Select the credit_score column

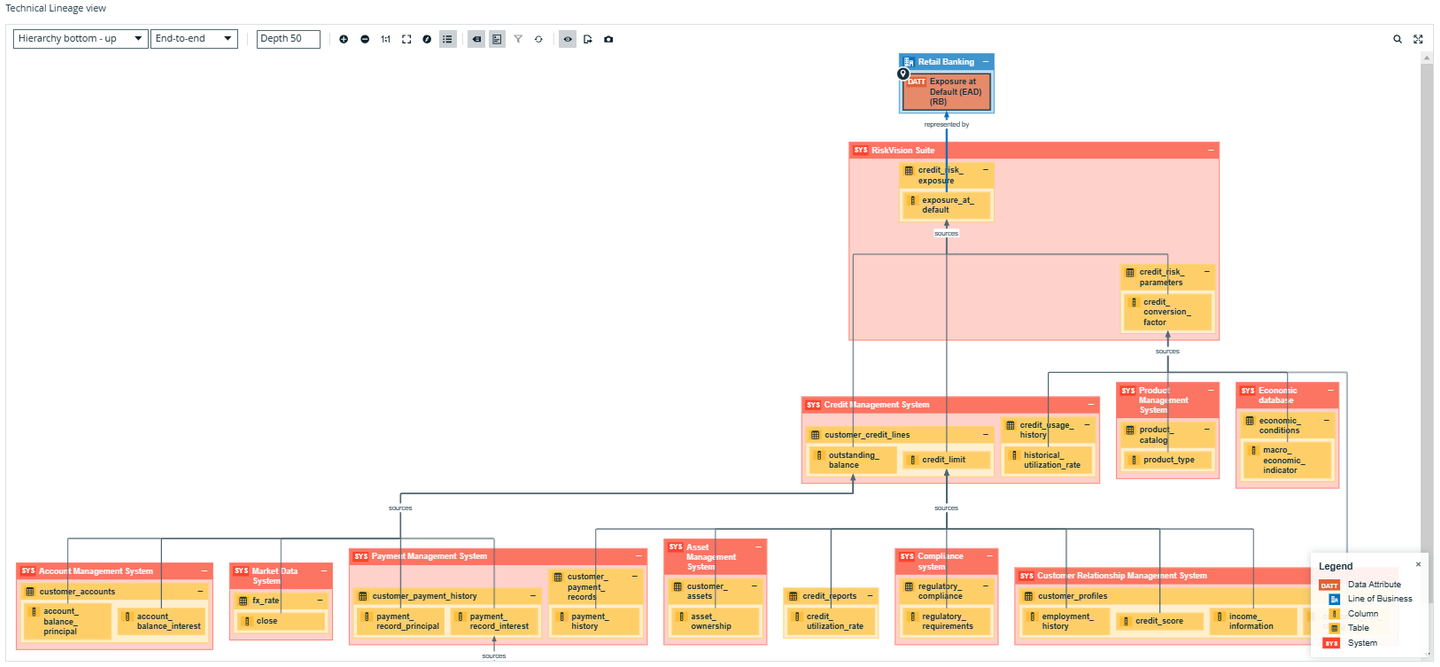click(1160, 621)
